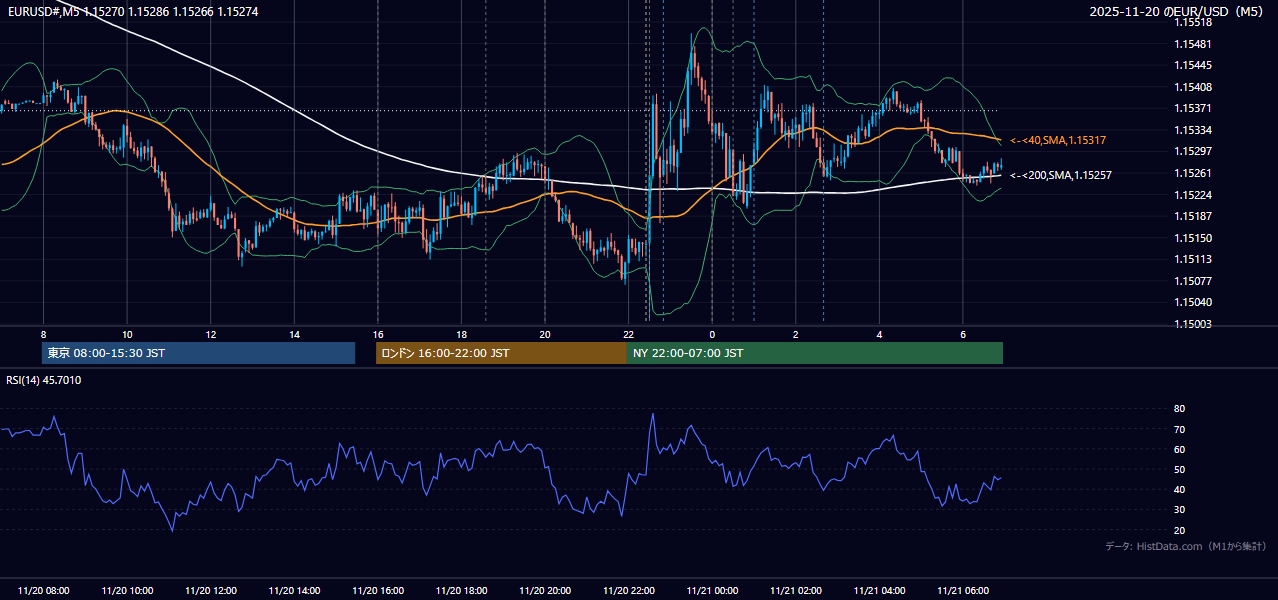This screenshot has height=600, width=1278.
Task: Click price axis value 1.15445
Action: [x=1193, y=65]
